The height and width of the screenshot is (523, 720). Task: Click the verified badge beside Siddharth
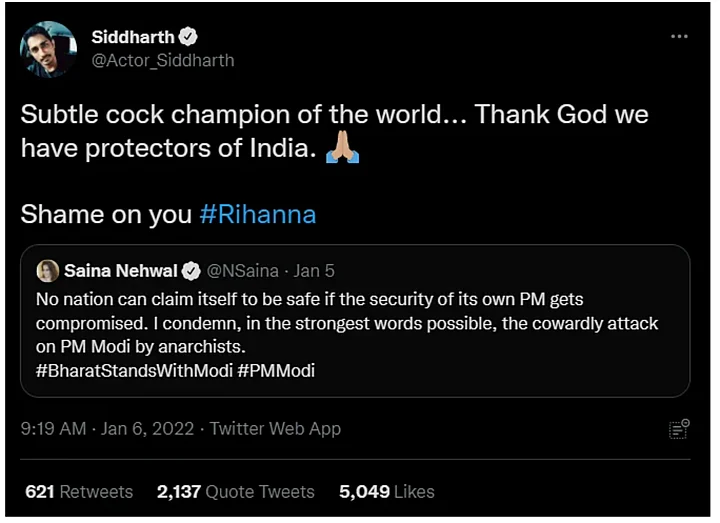pyautogui.click(x=187, y=37)
